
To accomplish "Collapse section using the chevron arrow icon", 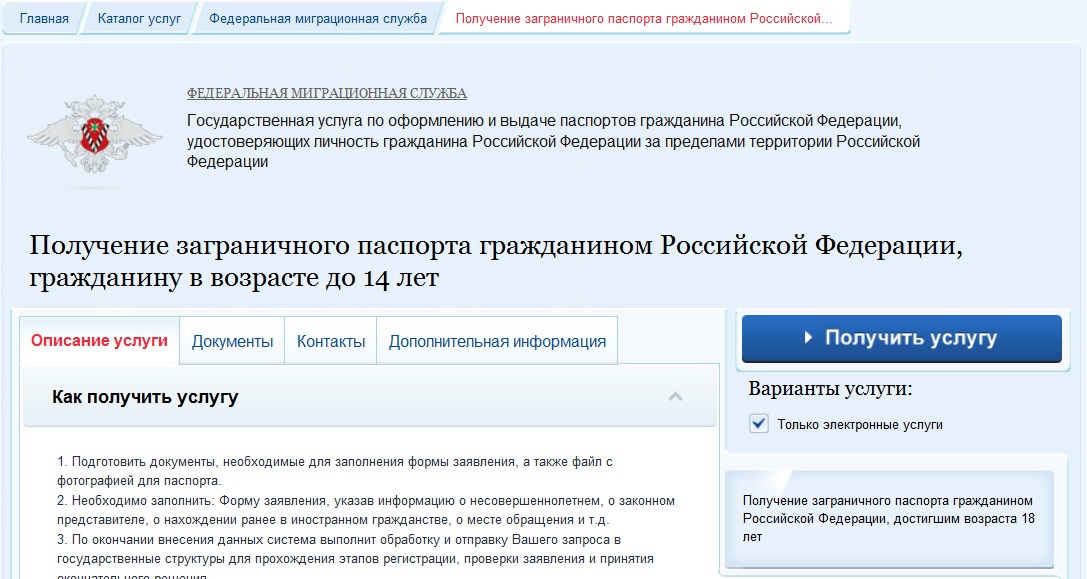I will tap(675, 397).
